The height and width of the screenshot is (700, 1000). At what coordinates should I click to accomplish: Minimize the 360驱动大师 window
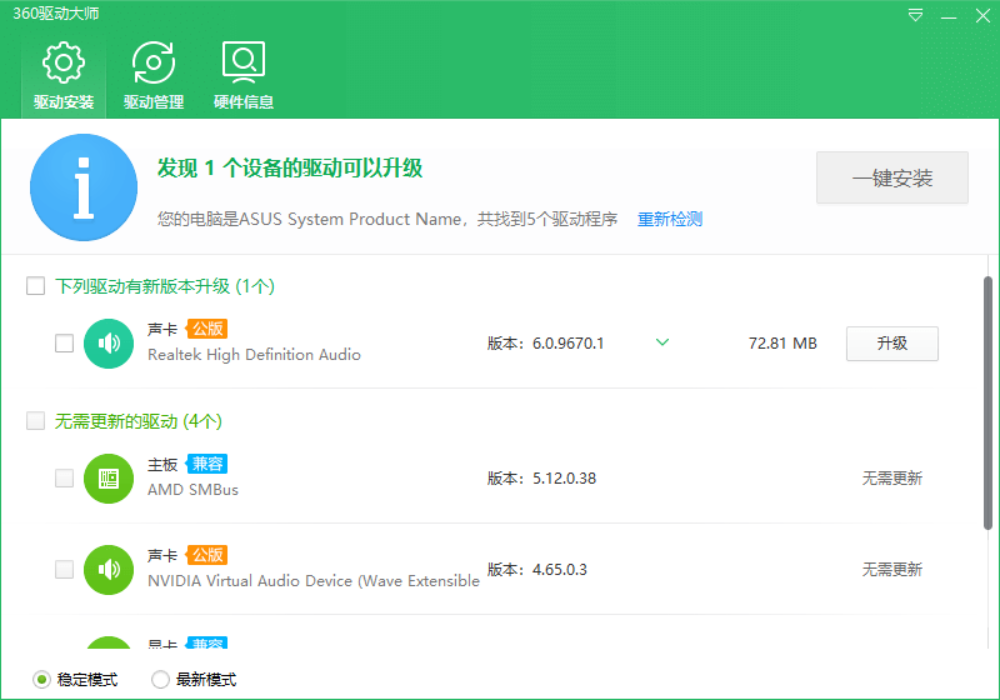(949, 15)
